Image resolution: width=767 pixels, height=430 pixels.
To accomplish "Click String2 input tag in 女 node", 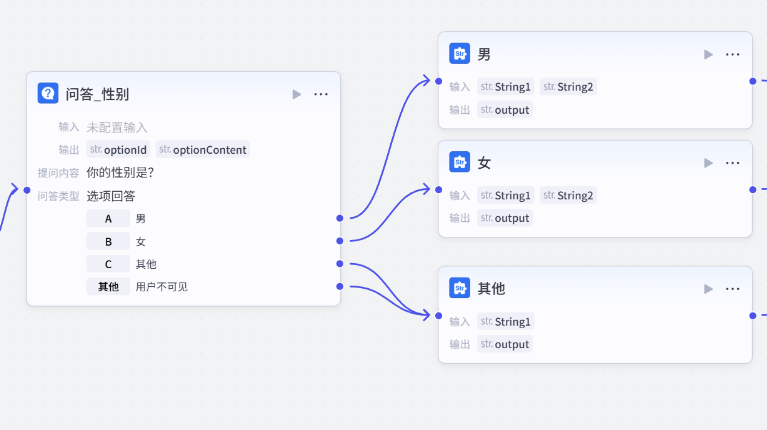I will [x=568, y=195].
